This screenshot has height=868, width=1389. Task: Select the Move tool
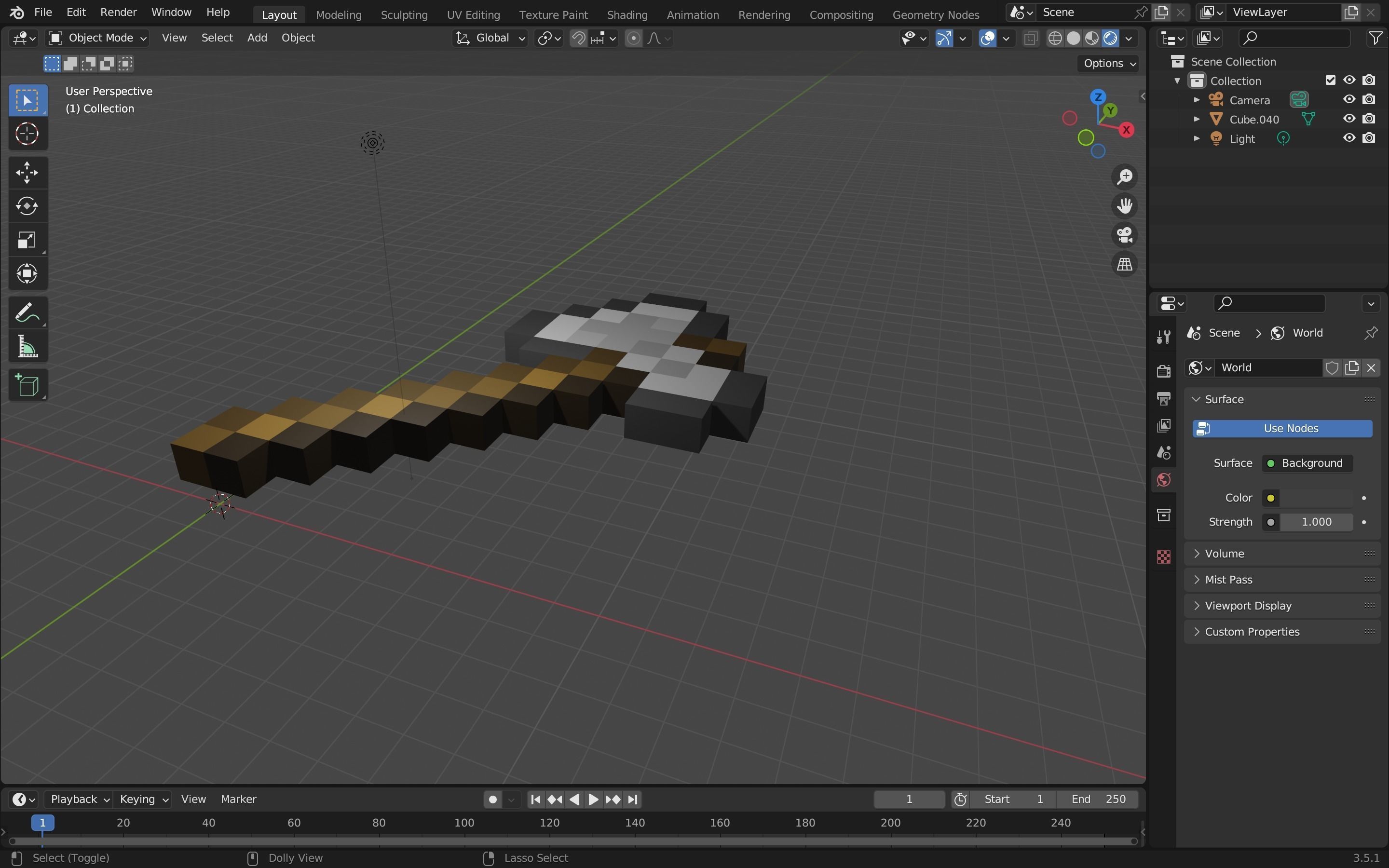27,172
